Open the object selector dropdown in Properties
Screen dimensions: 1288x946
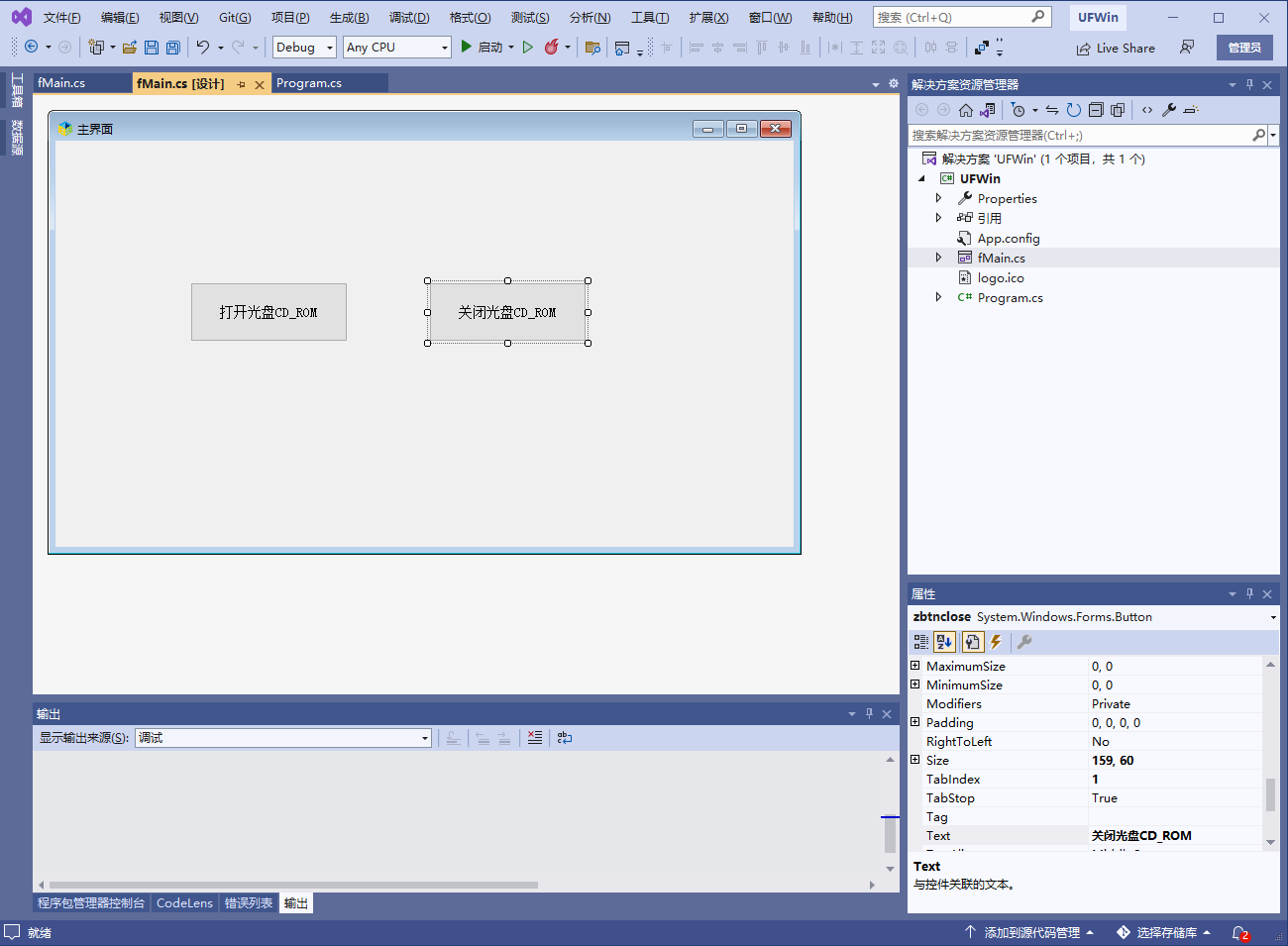click(1273, 617)
